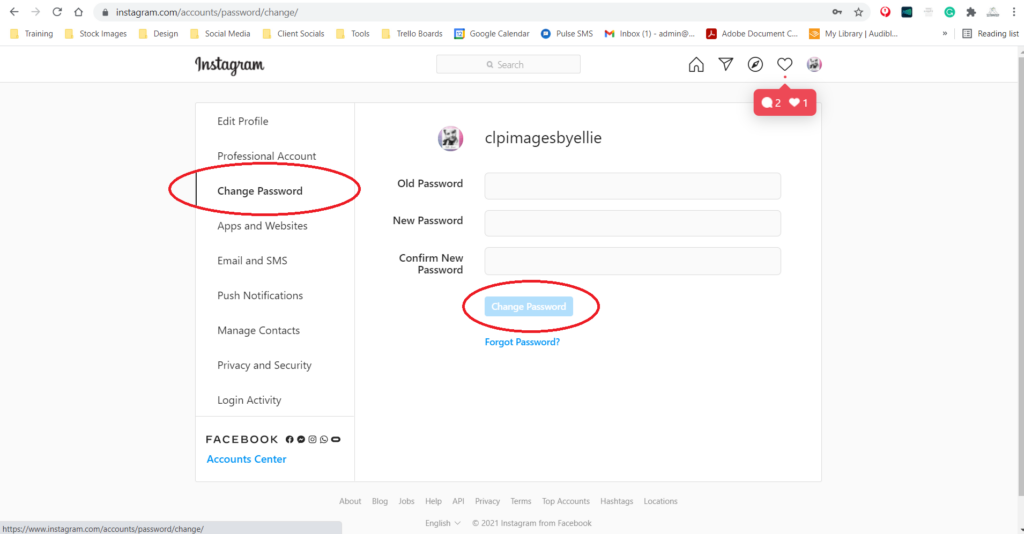Open the API footer link
The height and width of the screenshot is (534, 1024).
coord(458,501)
